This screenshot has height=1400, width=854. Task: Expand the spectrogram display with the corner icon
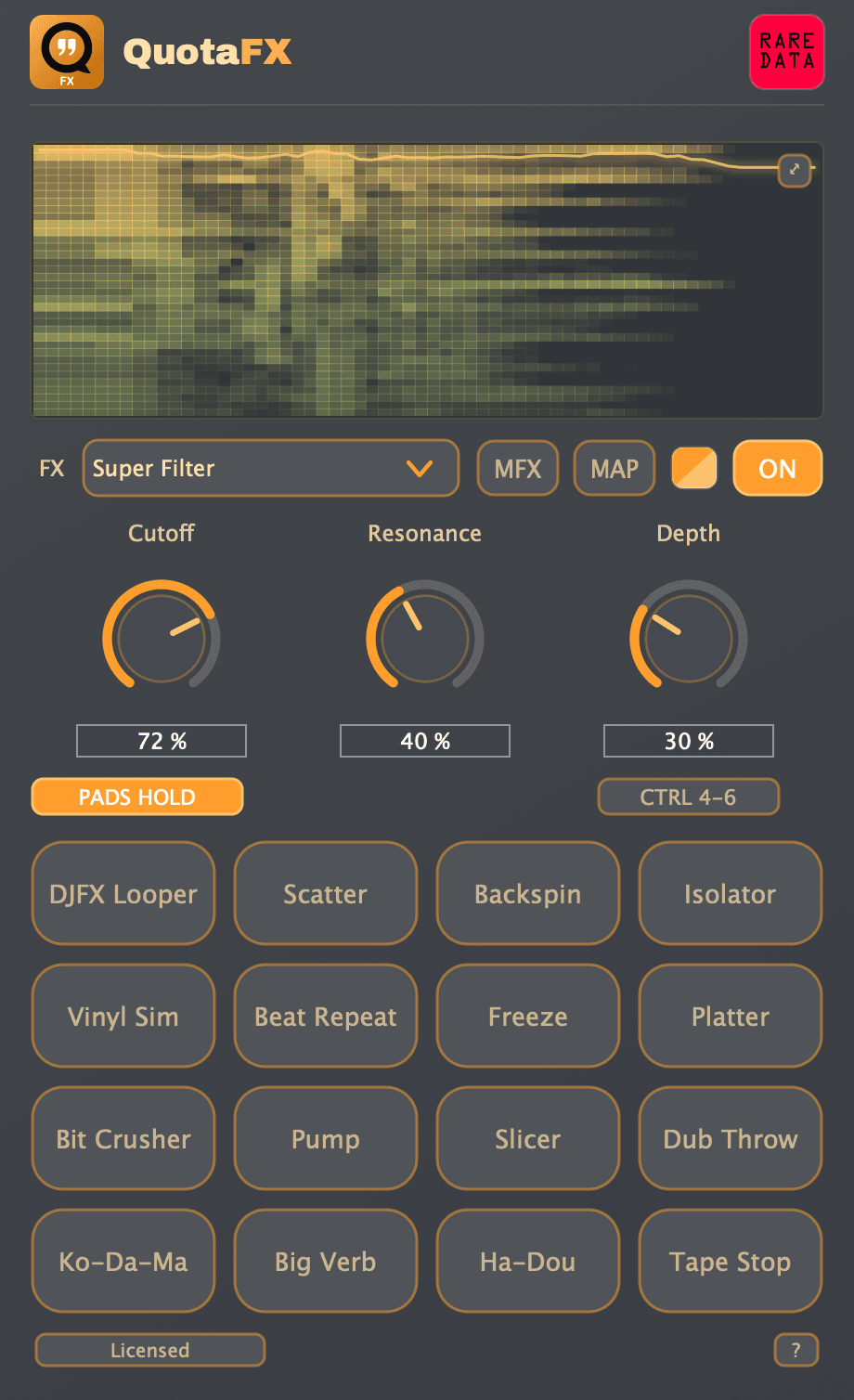pyautogui.click(x=795, y=170)
